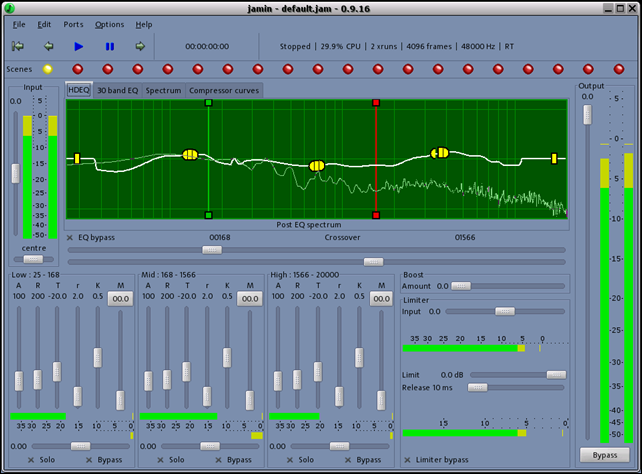This screenshot has width=642, height=474.
Task: Switch to the 30 band EQ tab
Action: [x=118, y=90]
